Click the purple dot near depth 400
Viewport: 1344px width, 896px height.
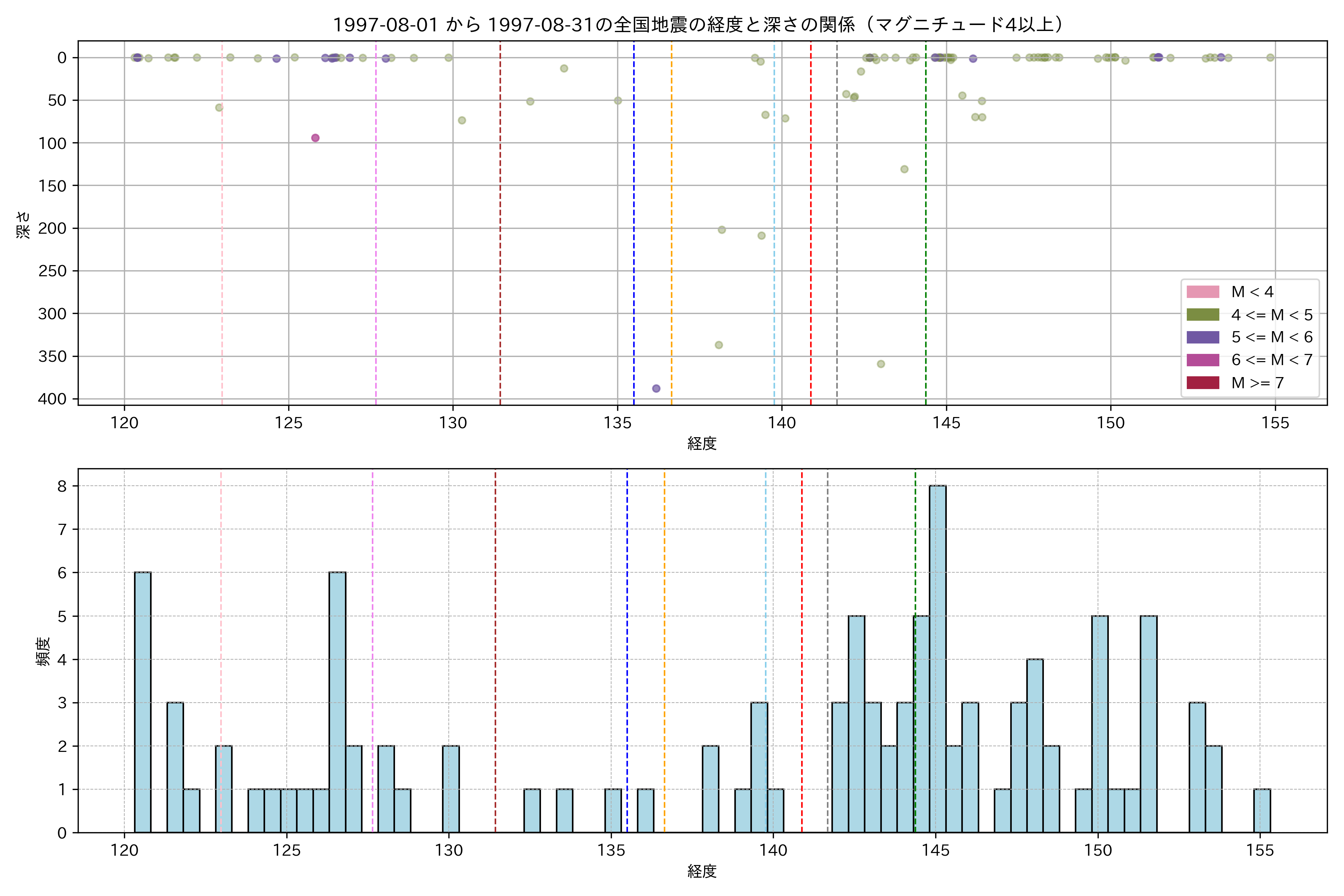tap(656, 389)
